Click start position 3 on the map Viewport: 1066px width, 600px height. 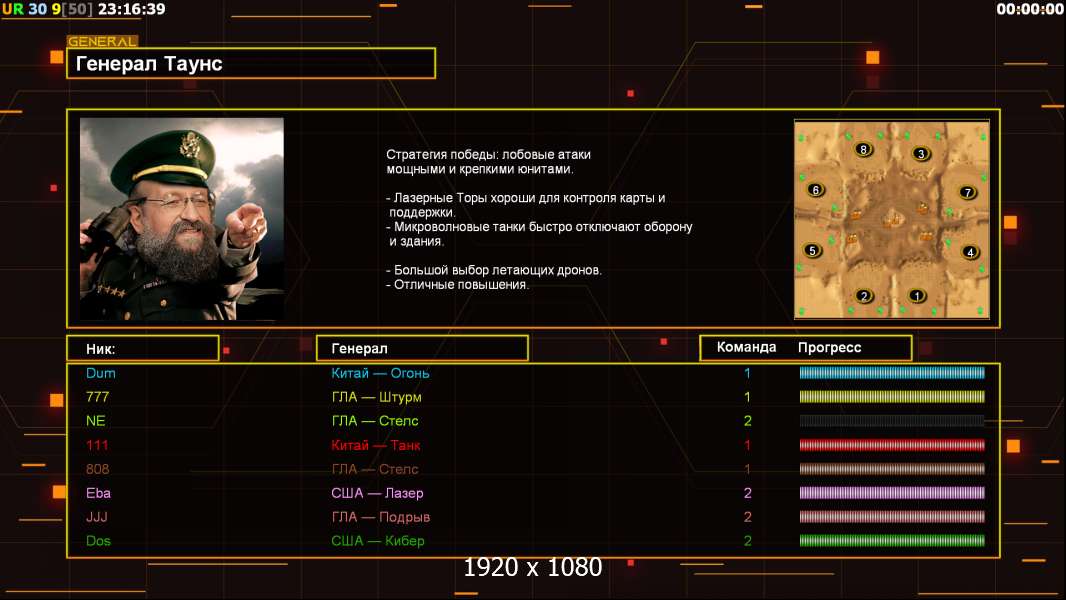click(921, 154)
